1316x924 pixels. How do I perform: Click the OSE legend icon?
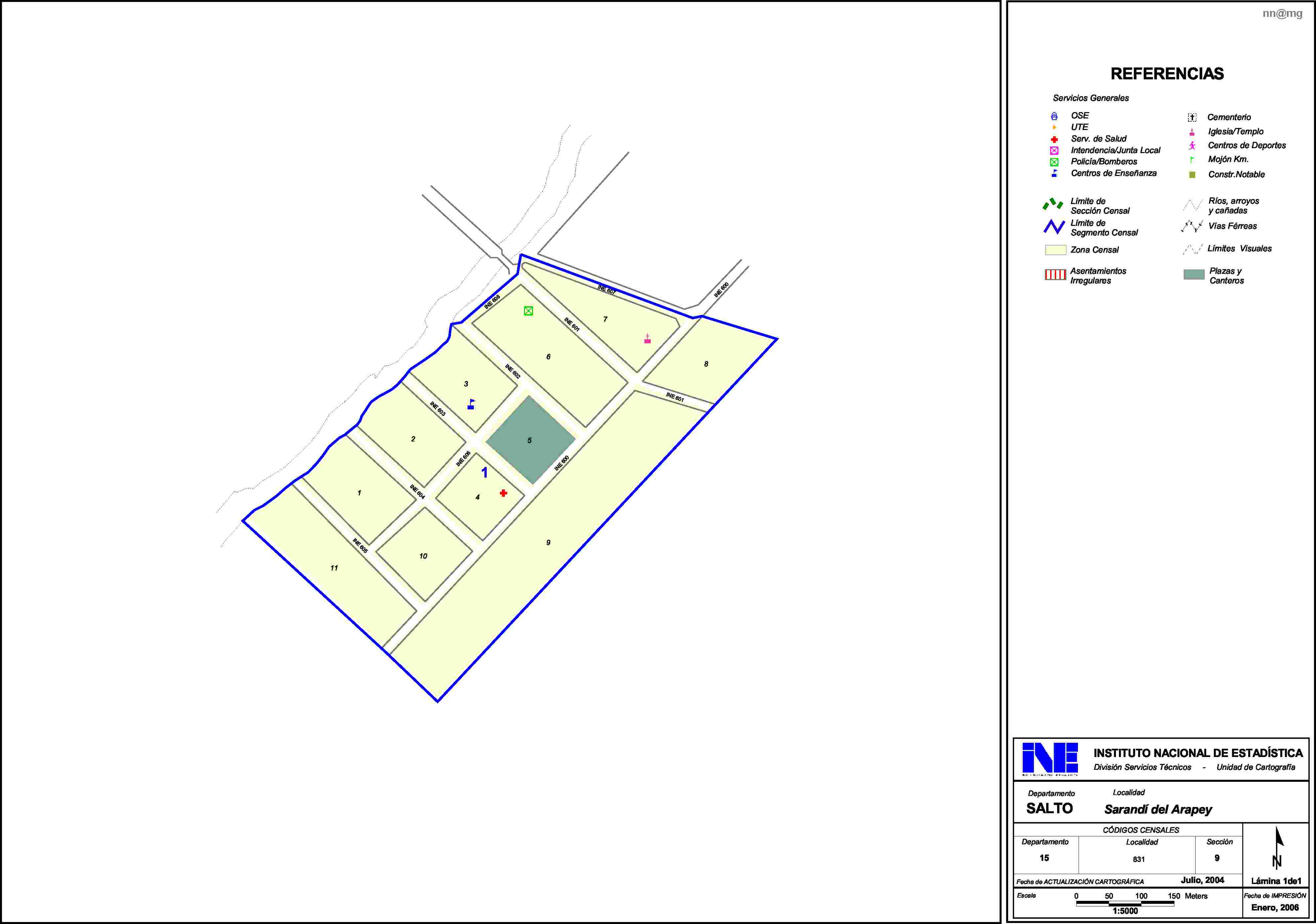1054,116
